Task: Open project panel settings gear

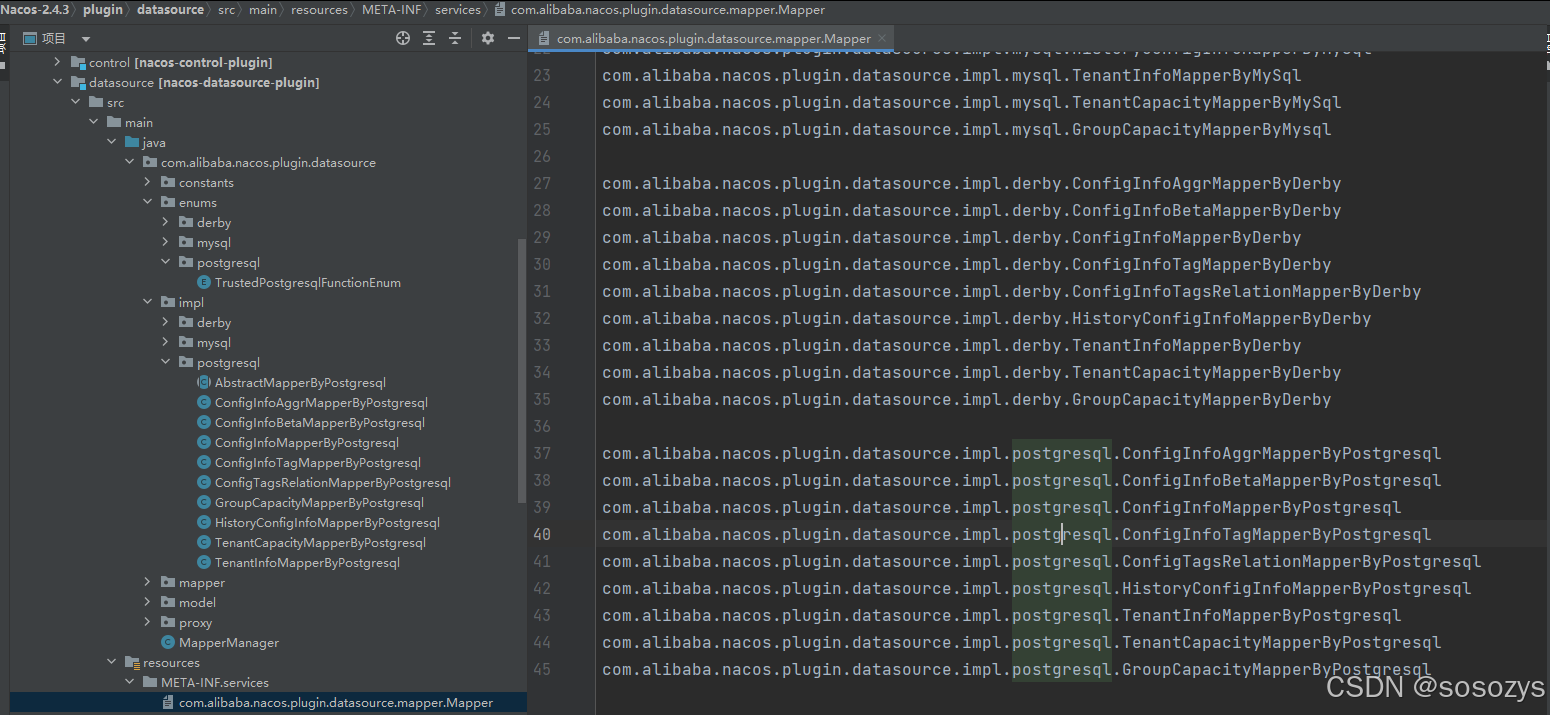Action: 488,38
